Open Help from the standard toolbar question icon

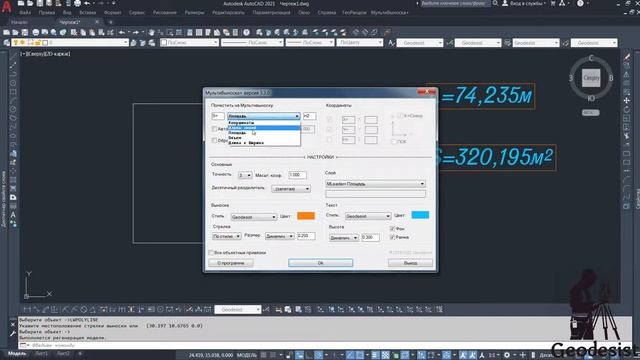click(x=247, y=32)
